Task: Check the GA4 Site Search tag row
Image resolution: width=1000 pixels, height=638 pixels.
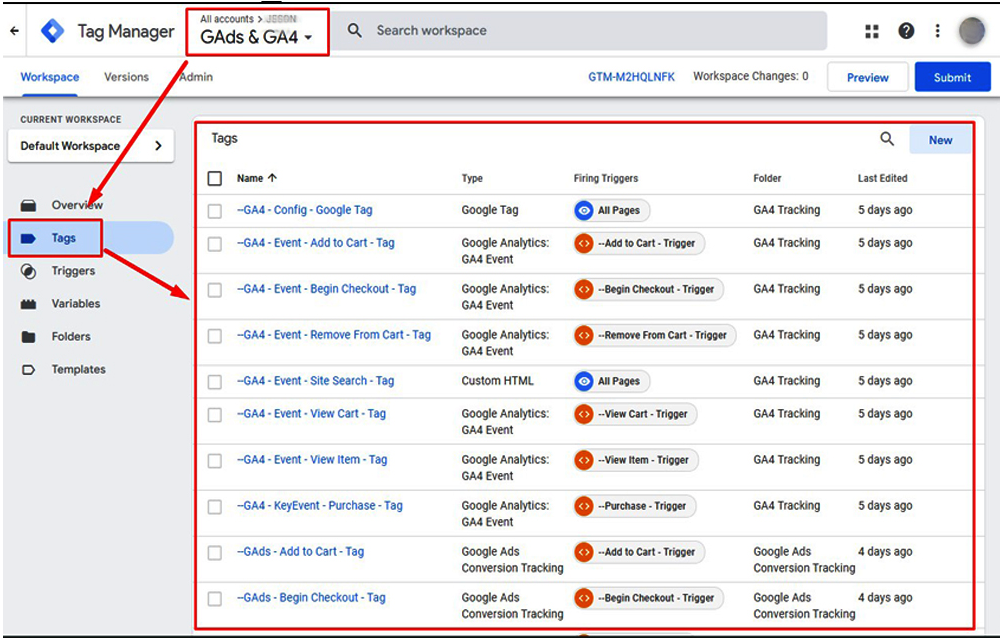Action: click(x=215, y=382)
